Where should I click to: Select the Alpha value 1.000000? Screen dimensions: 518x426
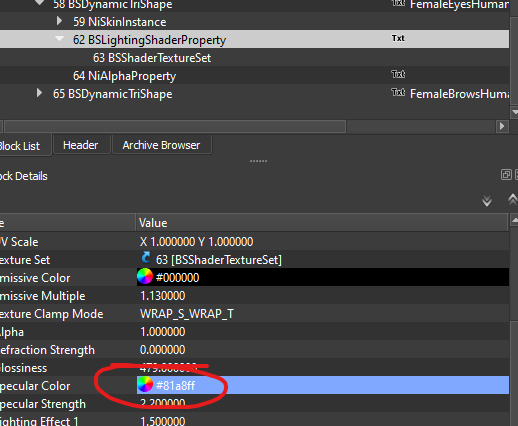[x=163, y=332]
